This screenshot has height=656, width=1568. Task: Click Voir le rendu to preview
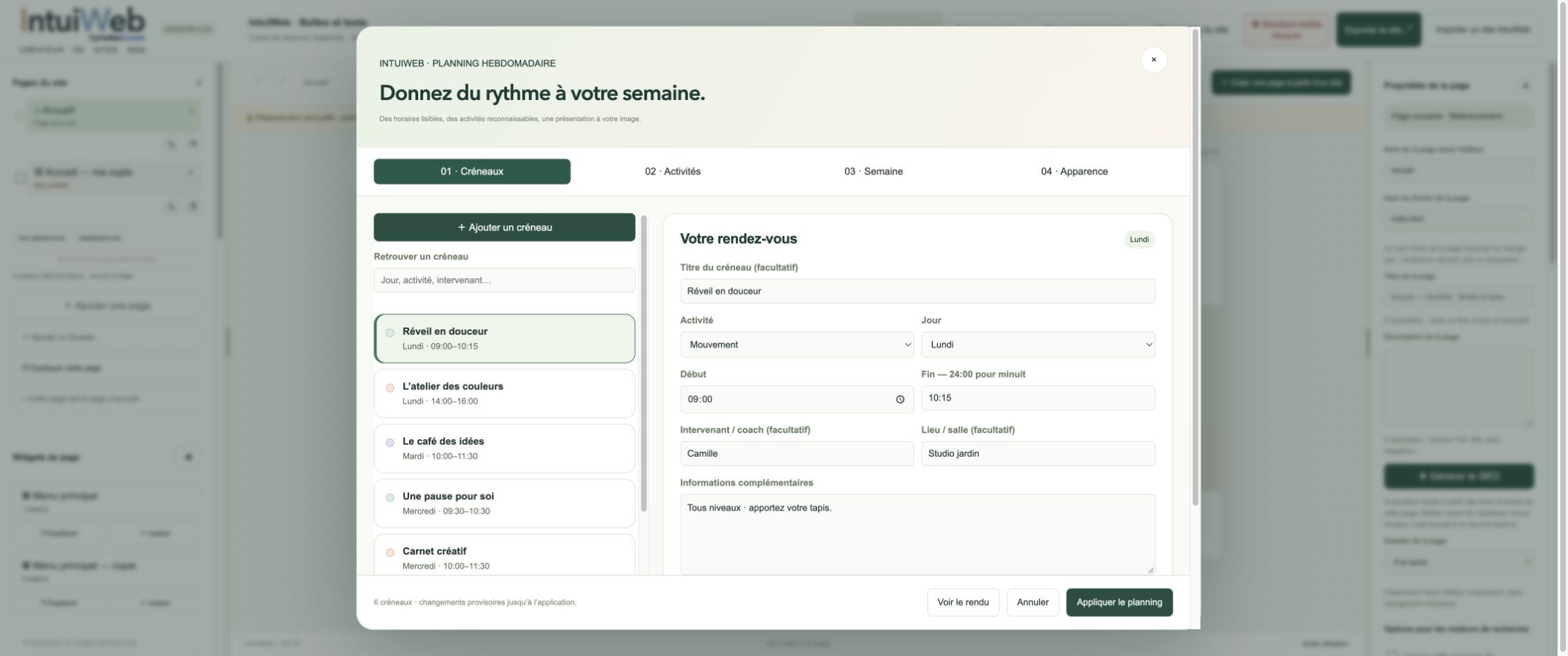coord(963,602)
